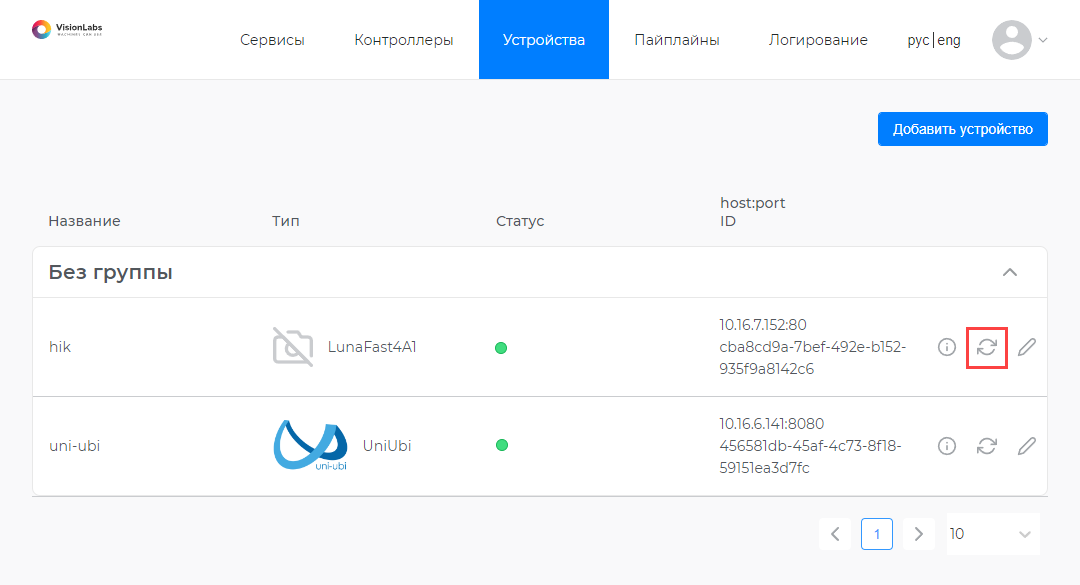Click the Тип column header
This screenshot has width=1080, height=585.
[x=285, y=221]
